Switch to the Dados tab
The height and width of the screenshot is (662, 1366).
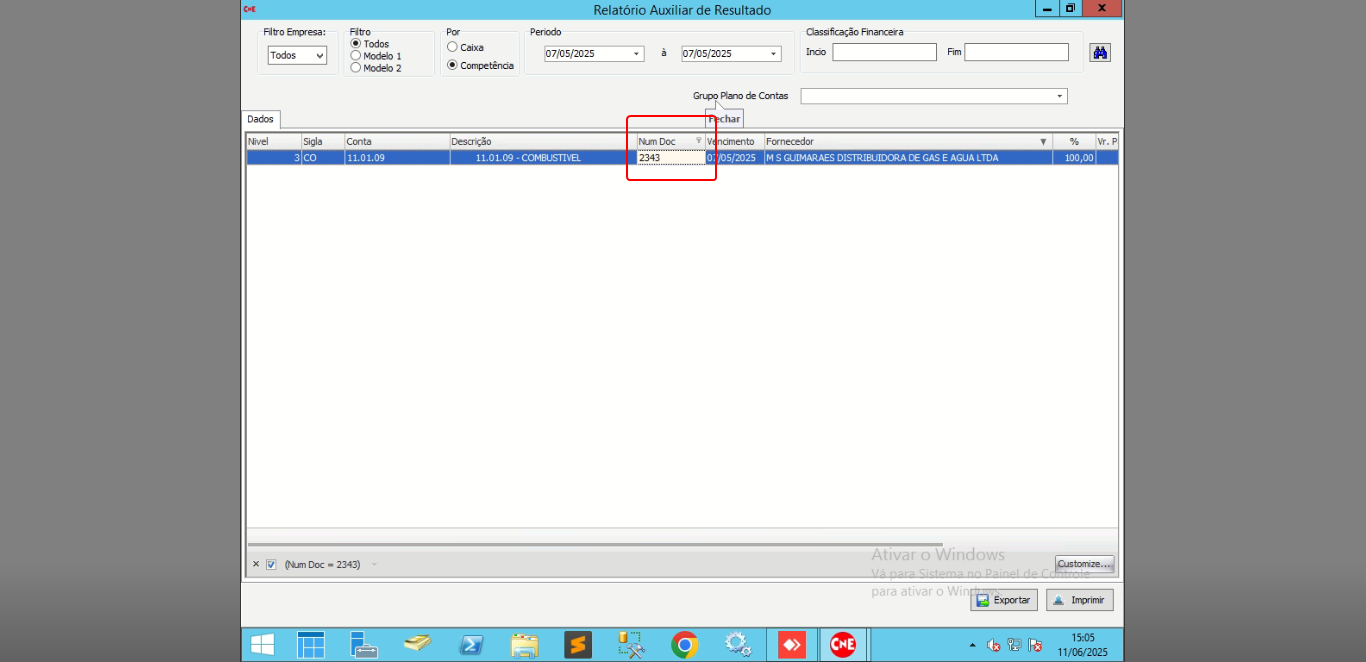click(260, 119)
